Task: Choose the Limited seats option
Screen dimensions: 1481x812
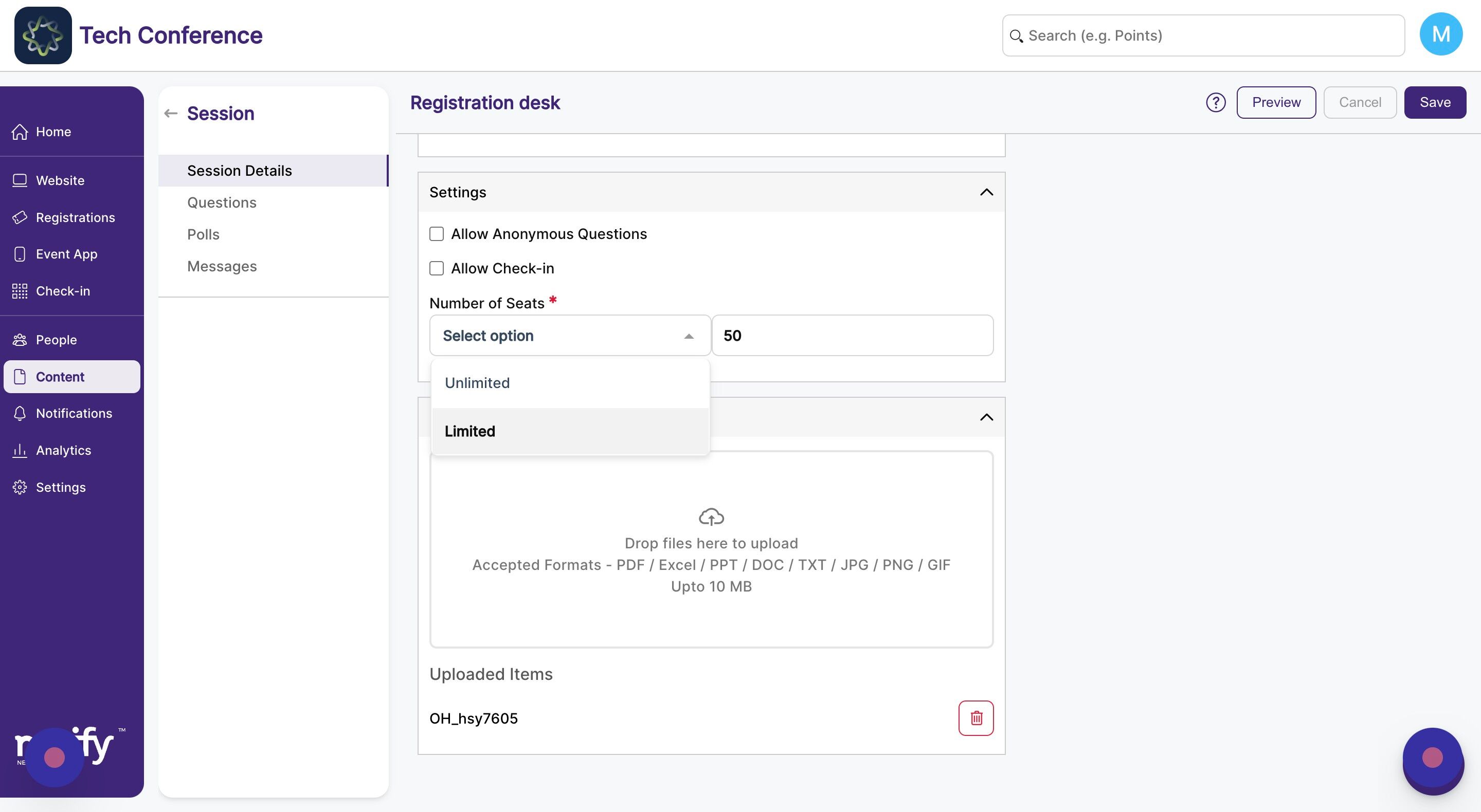Action: click(x=570, y=431)
